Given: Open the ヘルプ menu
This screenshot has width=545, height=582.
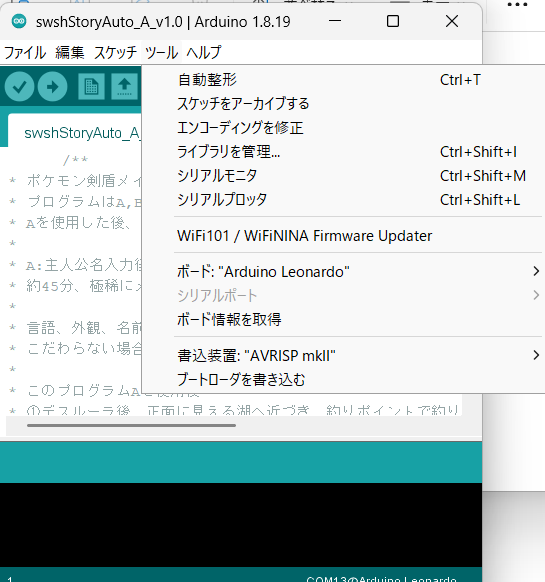Looking at the screenshot, I should (204, 52).
